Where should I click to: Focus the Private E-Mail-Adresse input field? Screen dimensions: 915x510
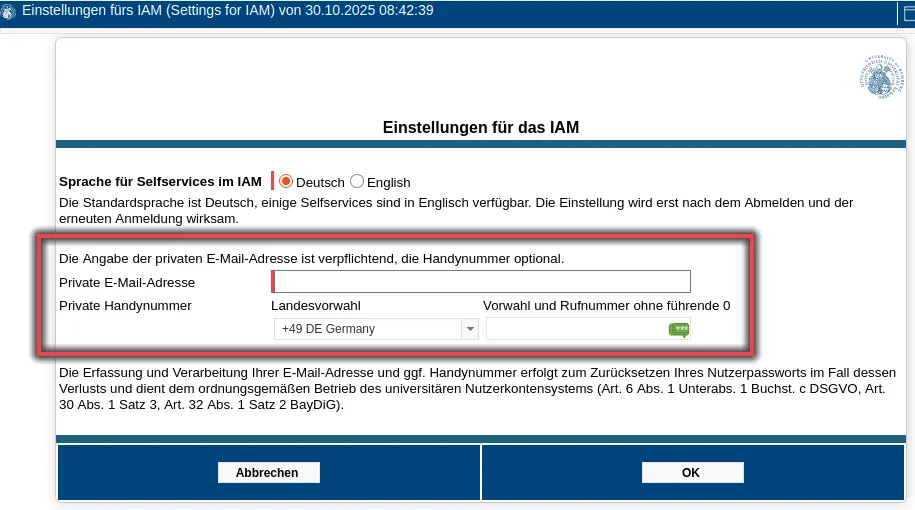pyautogui.click(x=481, y=282)
